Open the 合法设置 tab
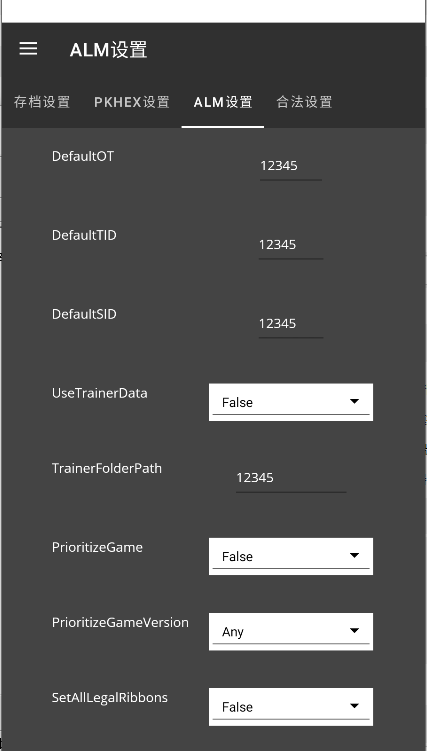The image size is (427, 751). [304, 102]
